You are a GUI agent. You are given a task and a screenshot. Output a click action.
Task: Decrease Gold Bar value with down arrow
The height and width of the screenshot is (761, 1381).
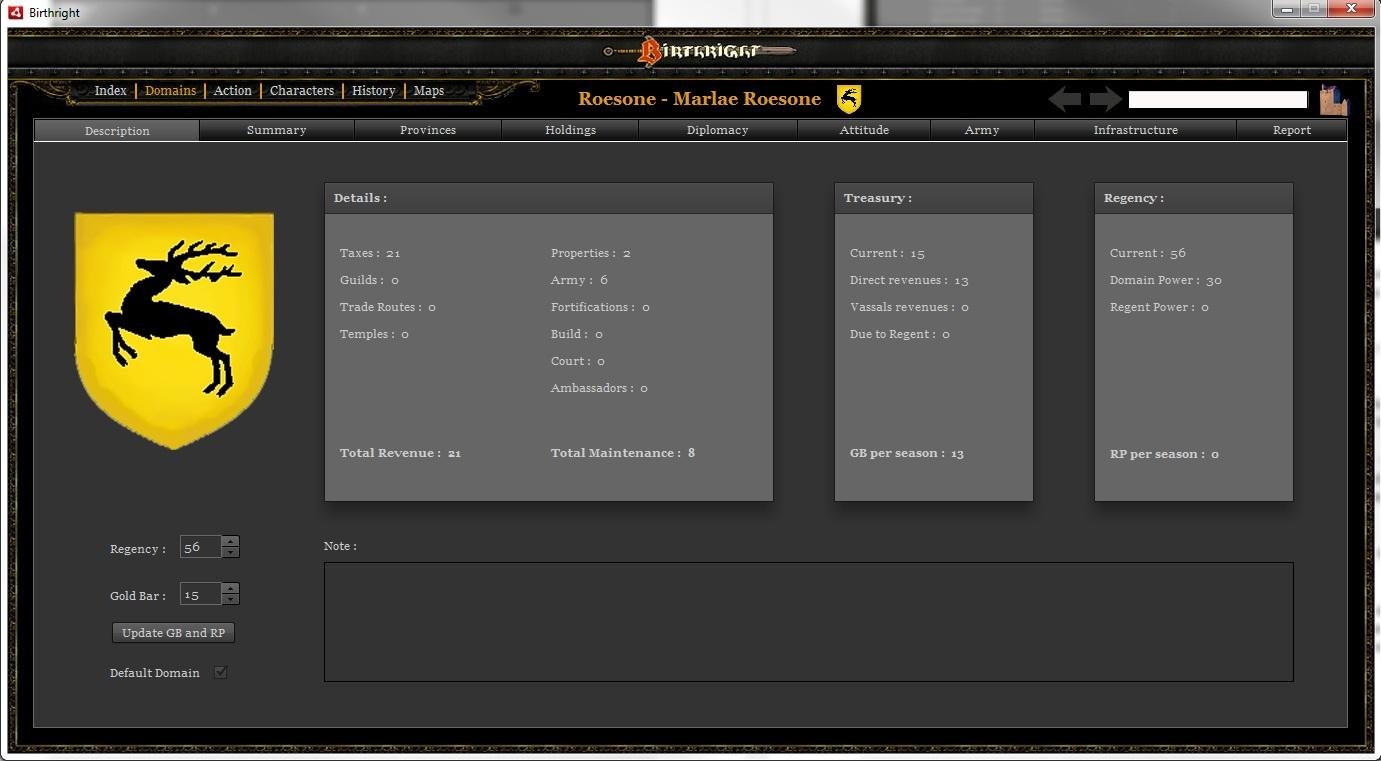pyautogui.click(x=231, y=599)
